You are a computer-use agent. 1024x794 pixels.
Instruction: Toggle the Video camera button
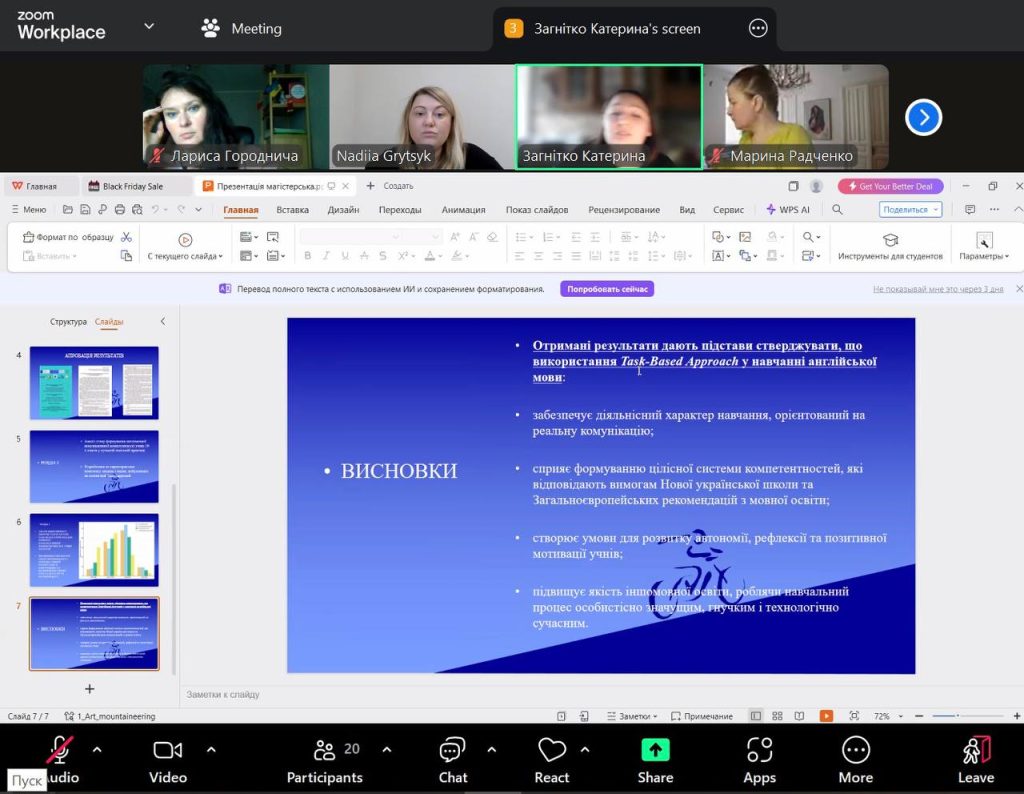point(167,750)
